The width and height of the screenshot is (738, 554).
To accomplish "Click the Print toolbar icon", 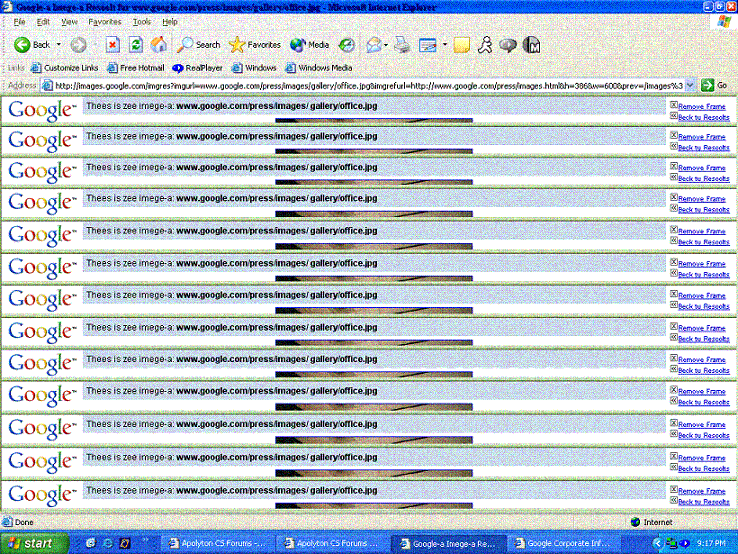I will pos(402,45).
